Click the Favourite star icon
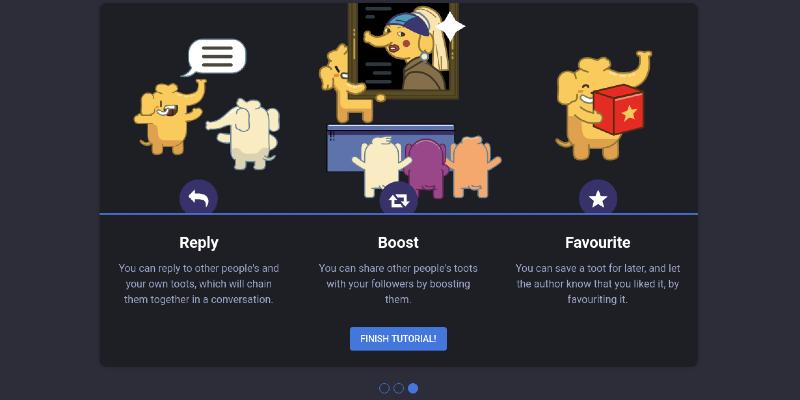This screenshot has height=400, width=800. pyautogui.click(x=598, y=198)
